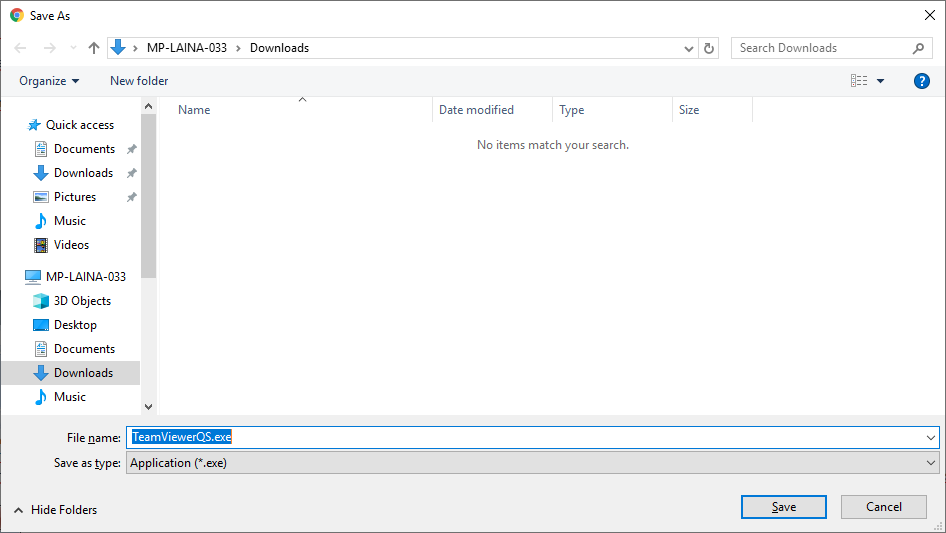Click the navigation pane scrollbar thumb
Screen dimensions: 946x533
point(148,196)
